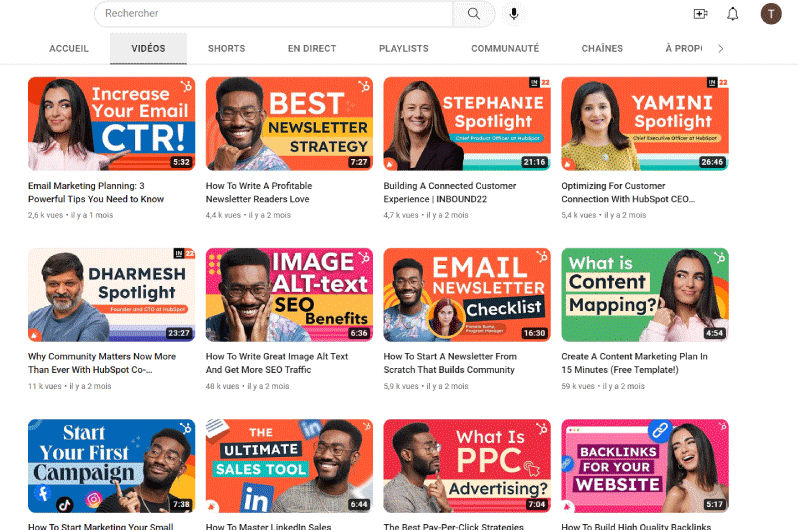
Task: Open the COMMUNAUTÉ tab
Action: click(505, 48)
